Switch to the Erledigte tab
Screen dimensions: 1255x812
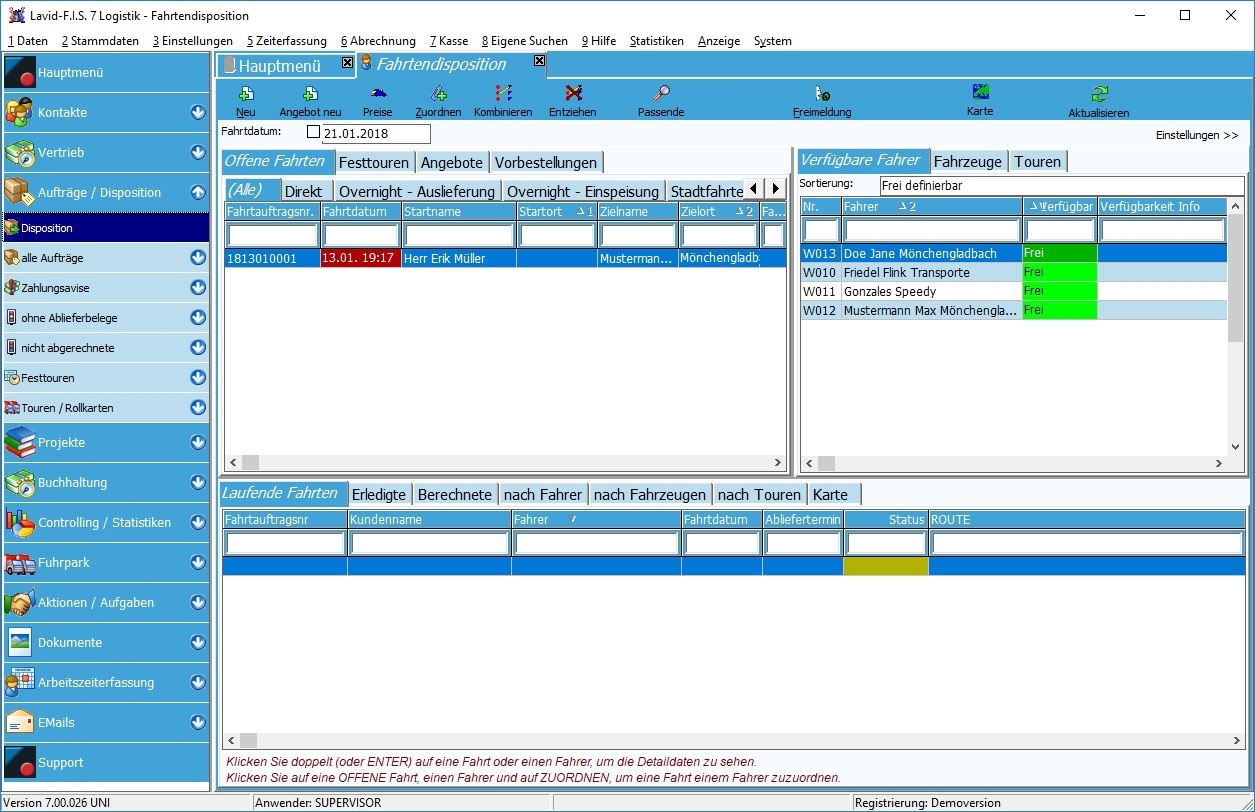[379, 494]
